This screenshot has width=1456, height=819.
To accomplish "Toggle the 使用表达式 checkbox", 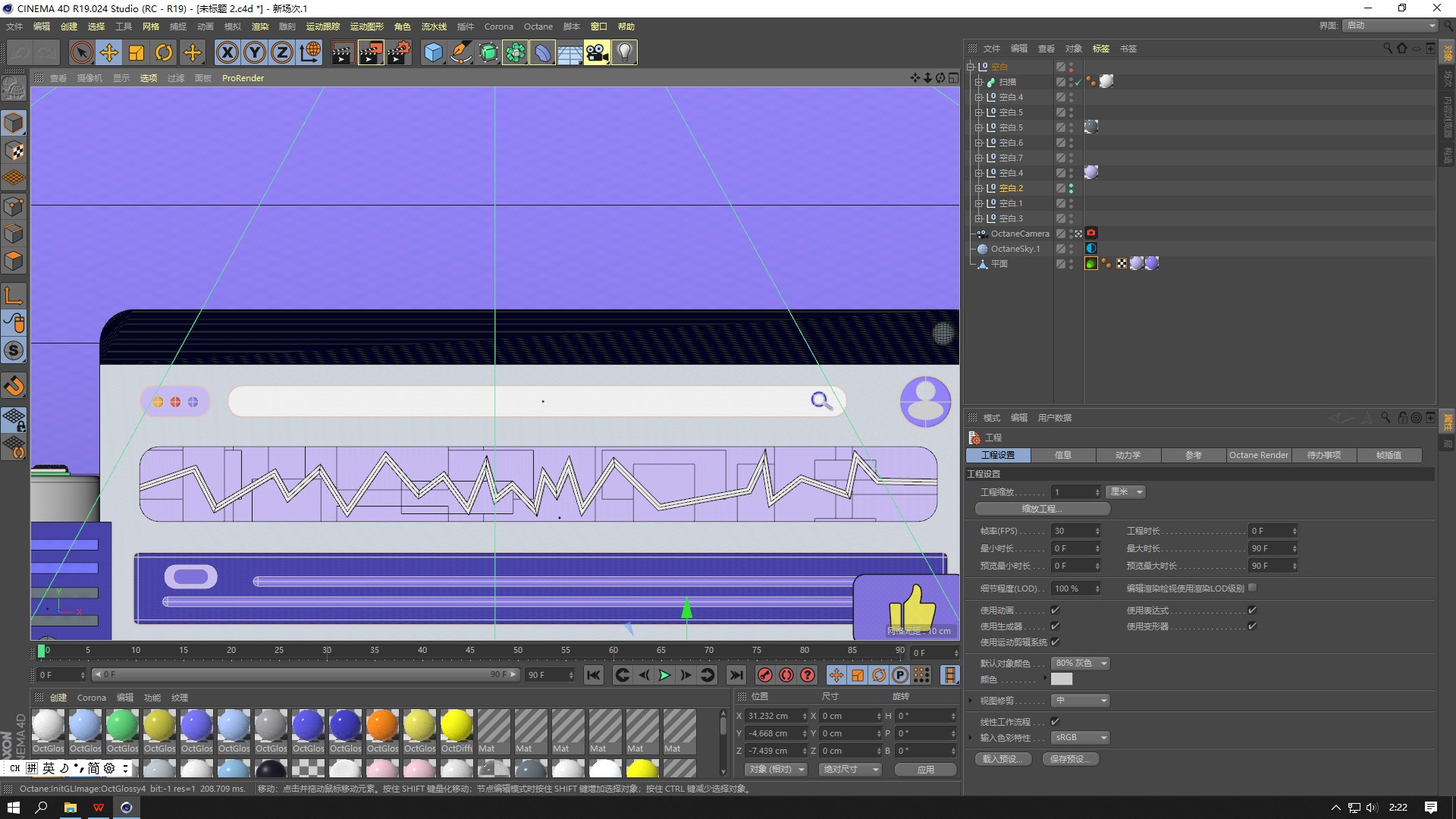I will [x=1252, y=610].
